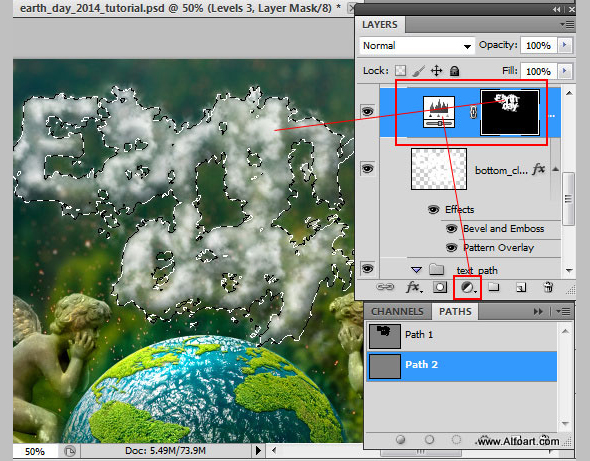Click Path 2 thumbnail
590x461 pixels.
pos(385,366)
